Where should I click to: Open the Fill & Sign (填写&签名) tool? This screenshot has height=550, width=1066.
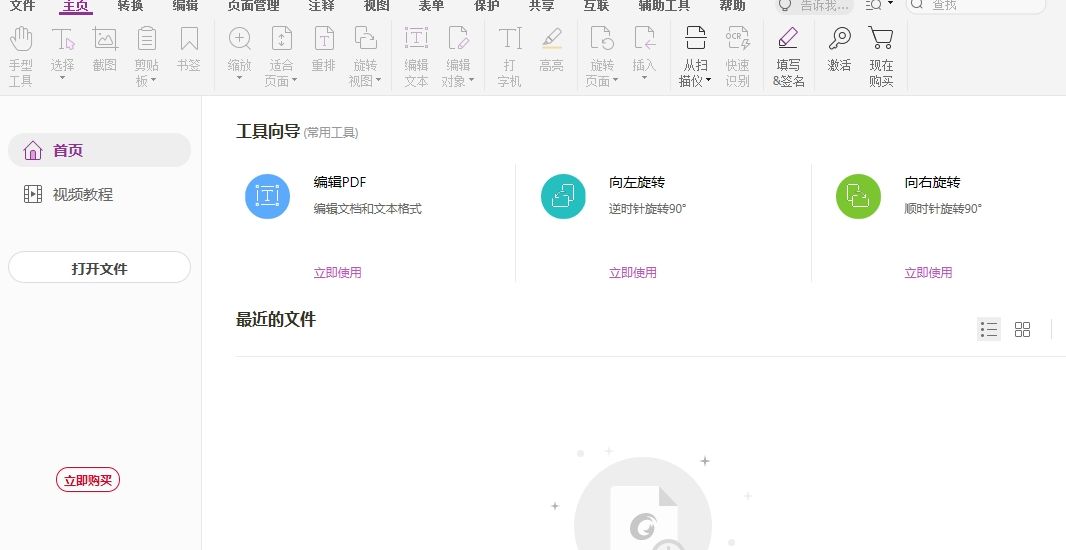click(789, 56)
